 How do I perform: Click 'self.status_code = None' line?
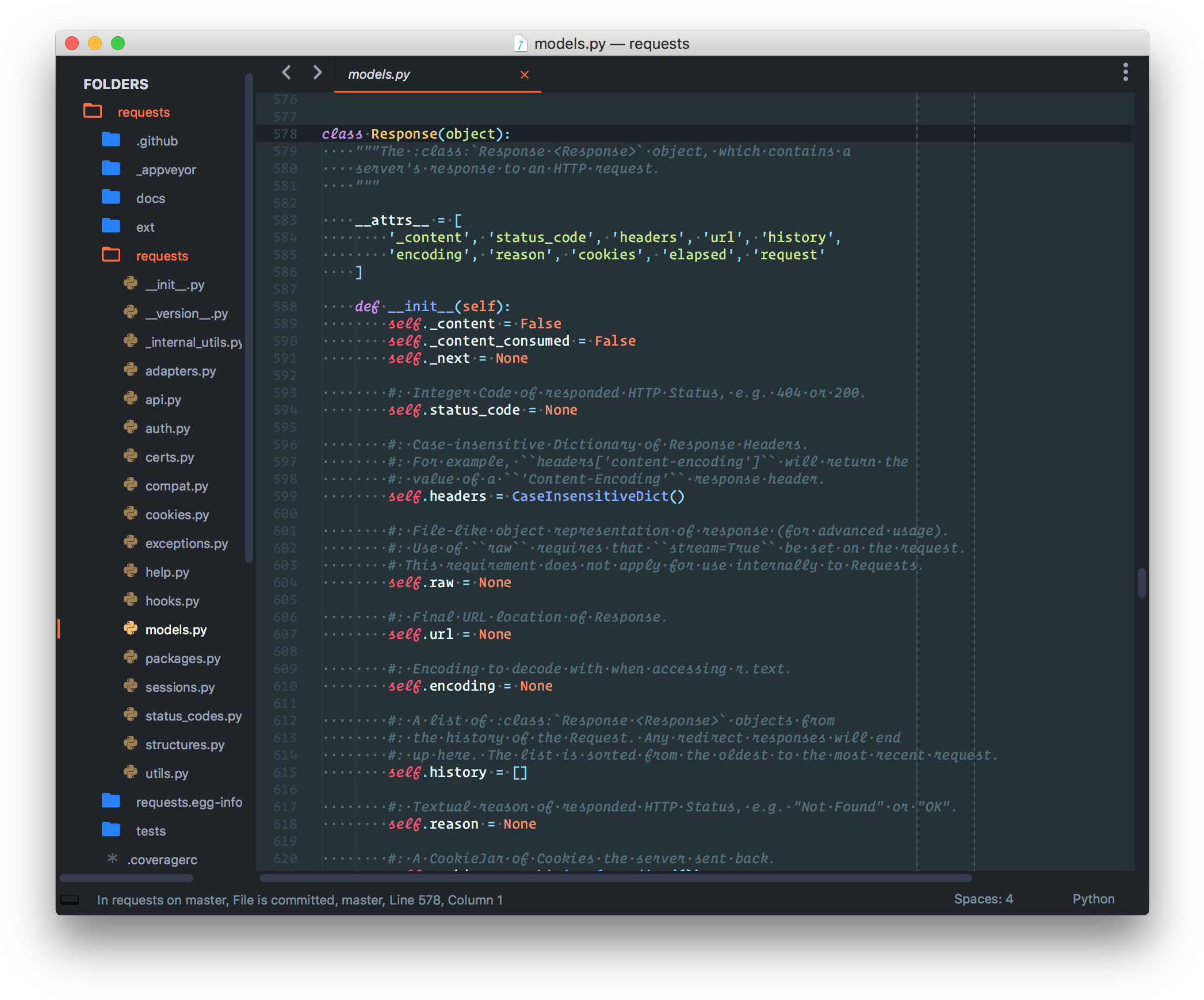click(x=482, y=410)
